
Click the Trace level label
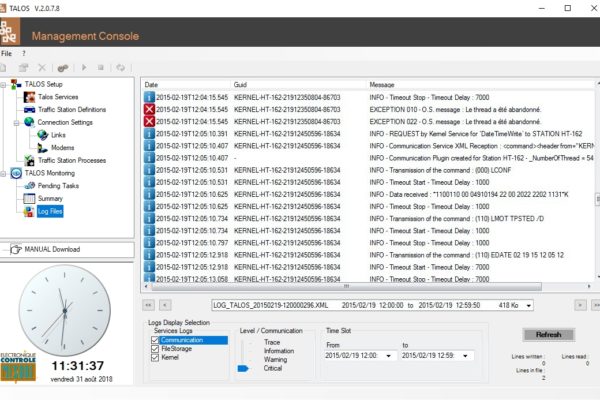(272, 342)
